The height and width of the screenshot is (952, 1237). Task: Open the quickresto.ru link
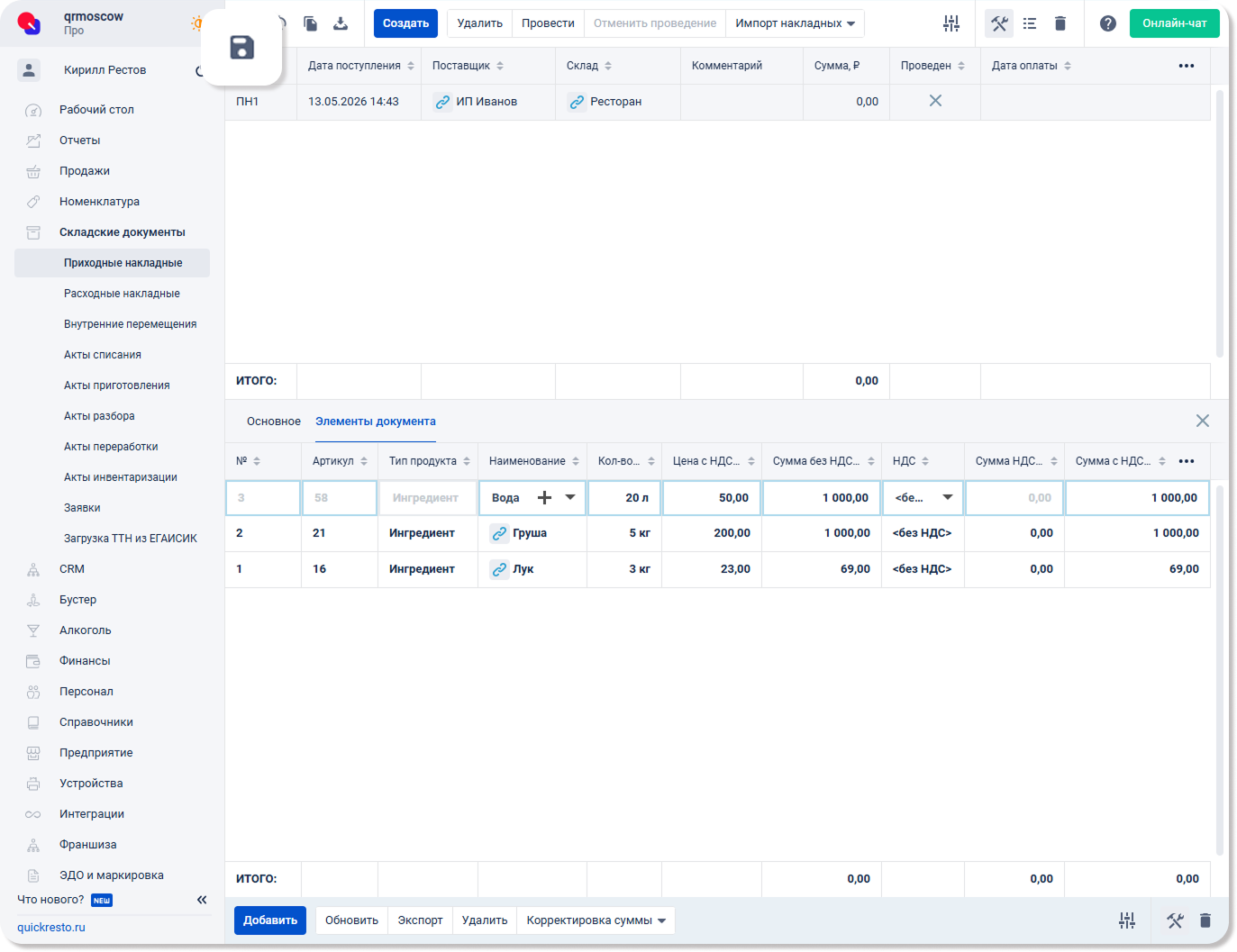click(x=51, y=928)
